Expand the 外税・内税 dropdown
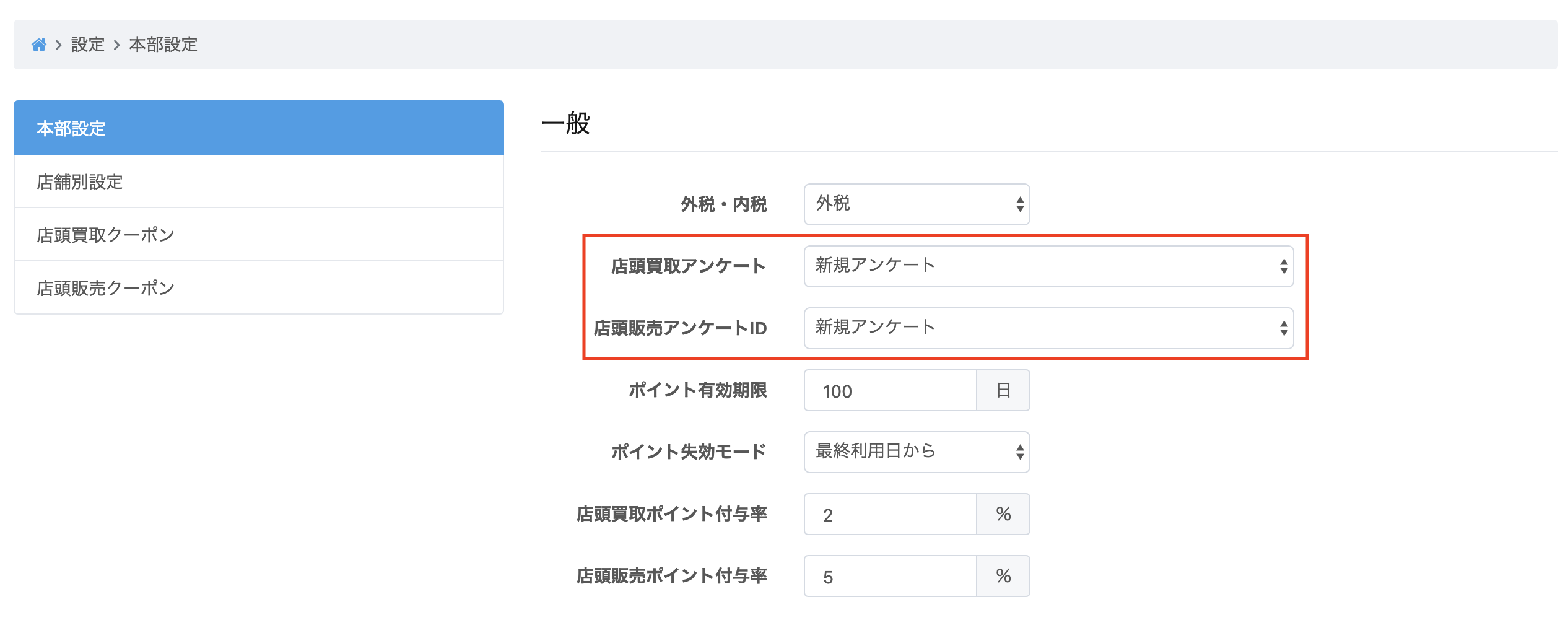This screenshot has height=633, width=1568. coord(917,204)
